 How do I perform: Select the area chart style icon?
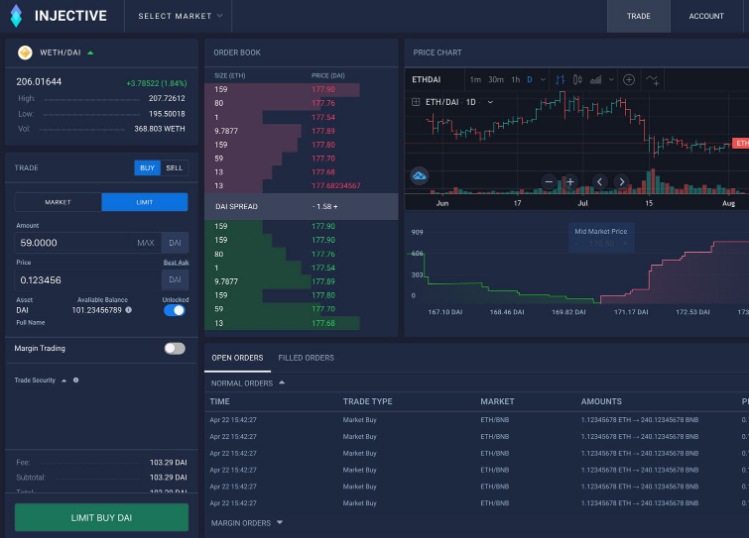(x=595, y=80)
